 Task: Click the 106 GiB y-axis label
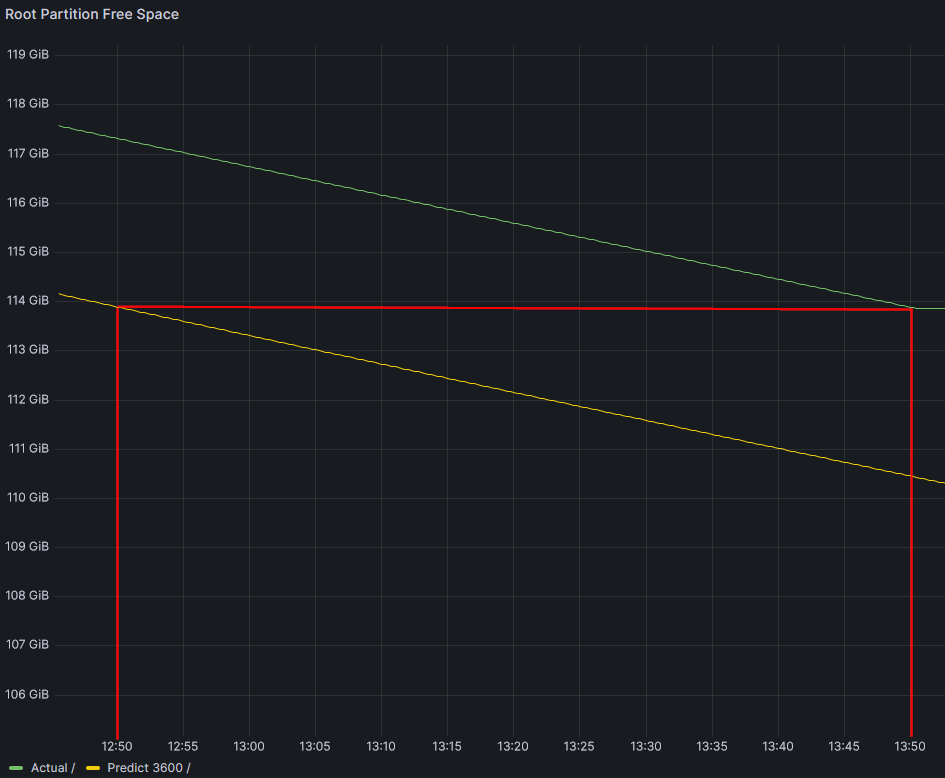click(x=28, y=694)
